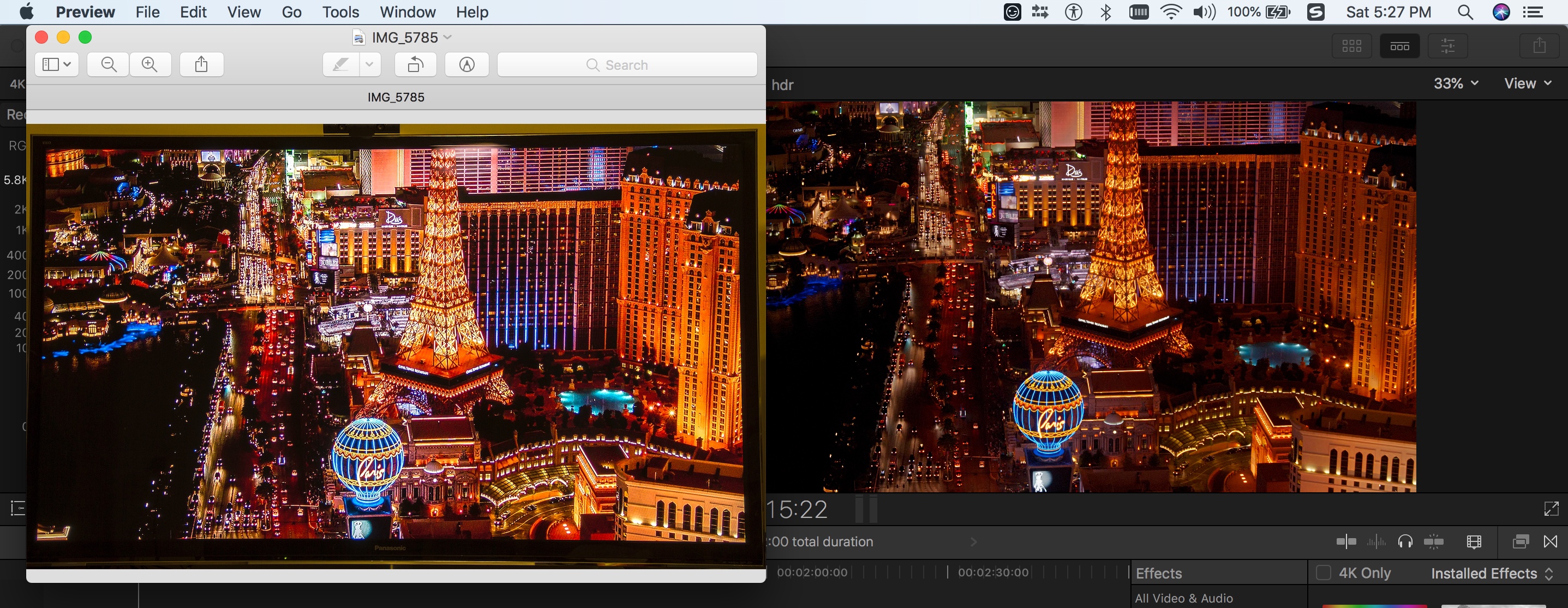Rotate the image using the rotate icon
1568x608 pixels.
click(416, 64)
